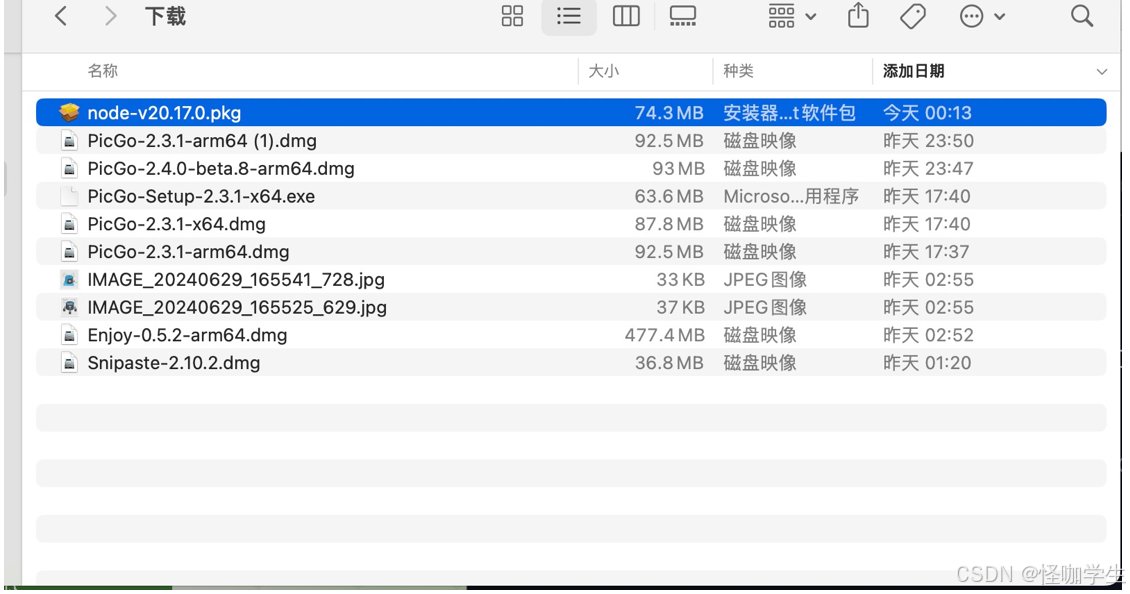Select file PicGo-2.3.1-arm64.dmg
Screen dimensions: 1130x594
(188, 252)
